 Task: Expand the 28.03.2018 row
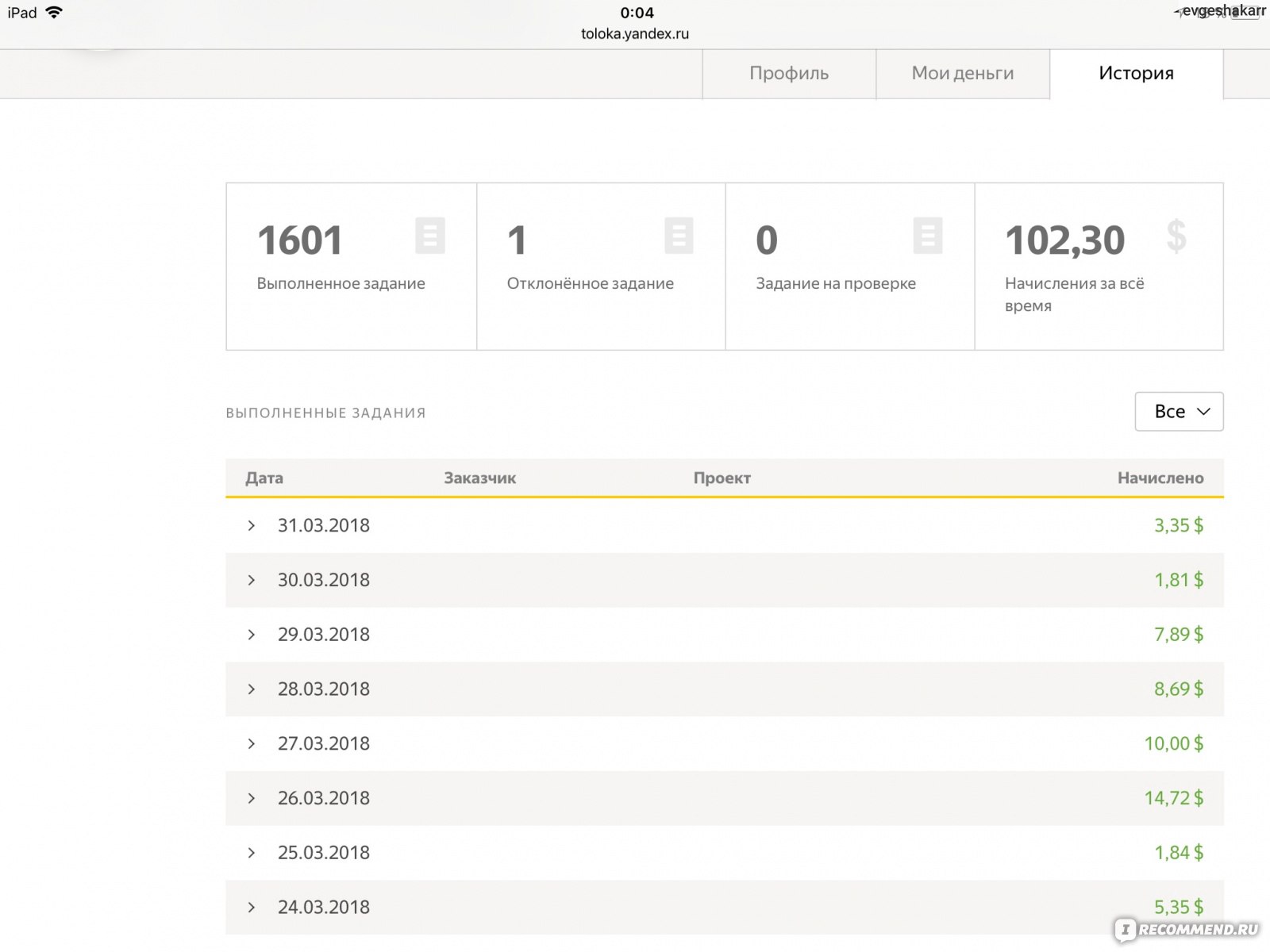coord(252,689)
